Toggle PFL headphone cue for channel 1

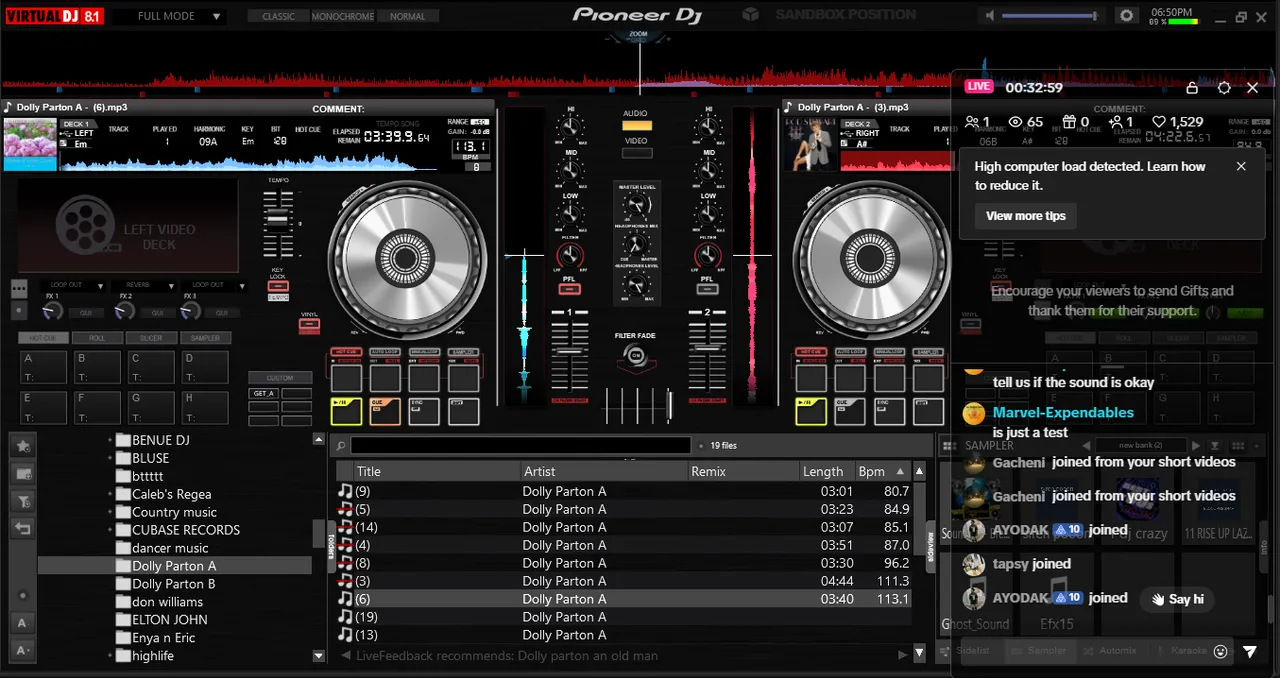570,290
